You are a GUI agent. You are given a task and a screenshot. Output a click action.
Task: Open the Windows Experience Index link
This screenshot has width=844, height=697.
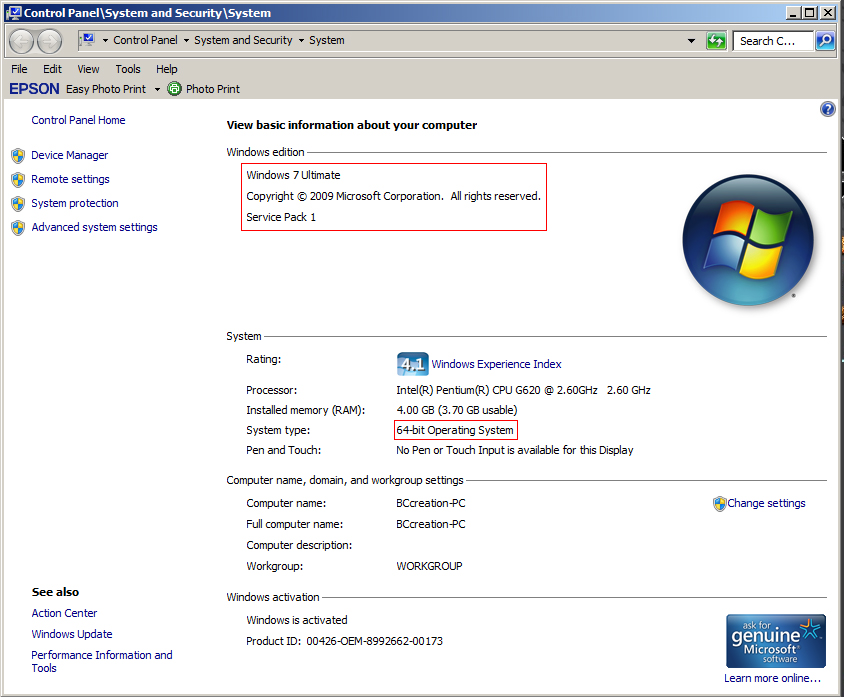(x=496, y=364)
